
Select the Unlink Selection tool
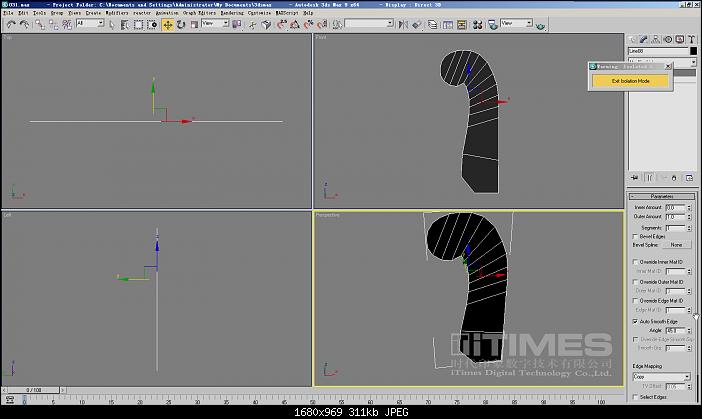pyautogui.click(x=53, y=25)
